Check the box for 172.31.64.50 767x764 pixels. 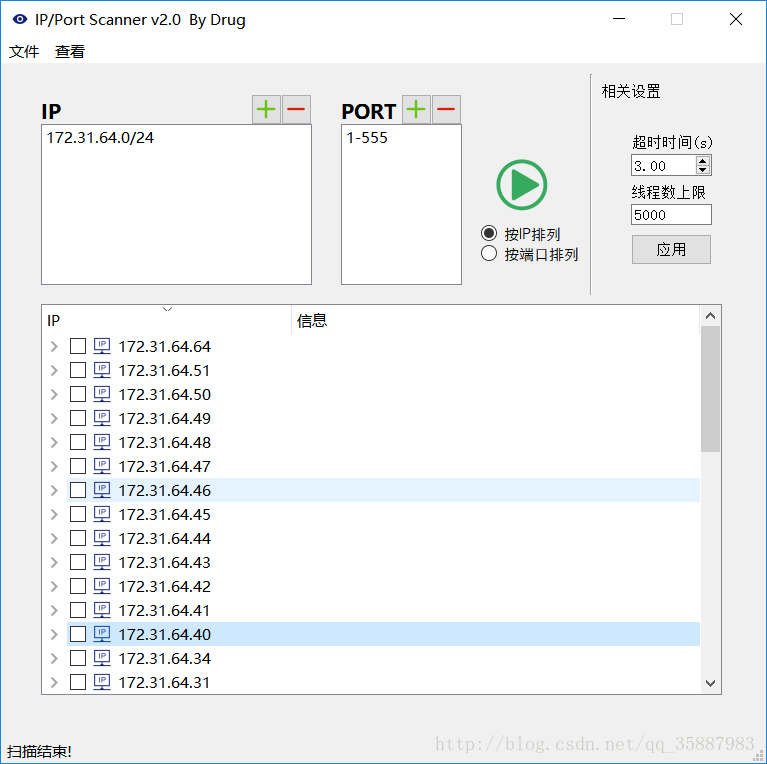(x=78, y=394)
